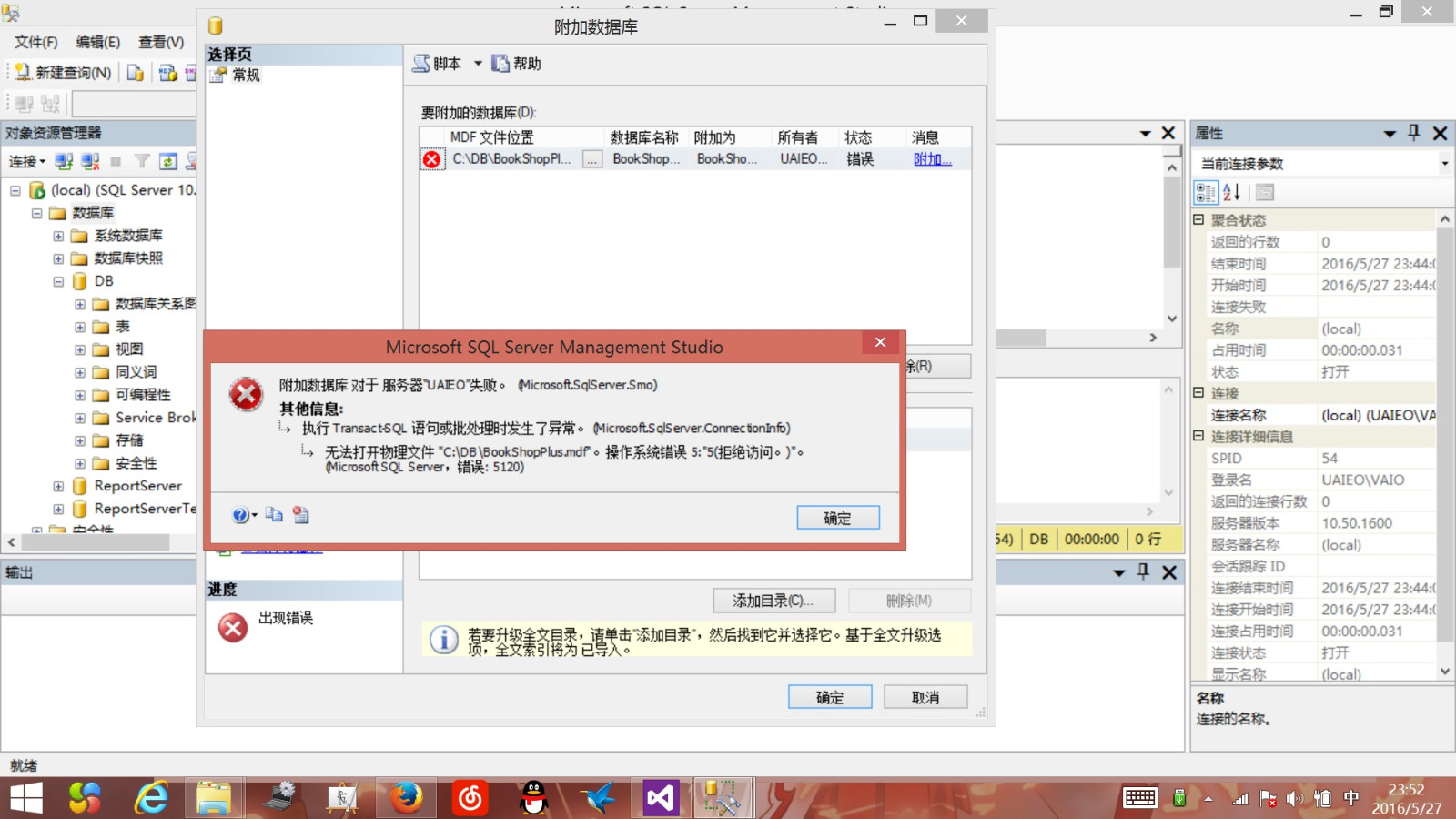Click the Filter funnel icon in Object Explorer
The width and height of the screenshot is (1456, 819).
142,162
